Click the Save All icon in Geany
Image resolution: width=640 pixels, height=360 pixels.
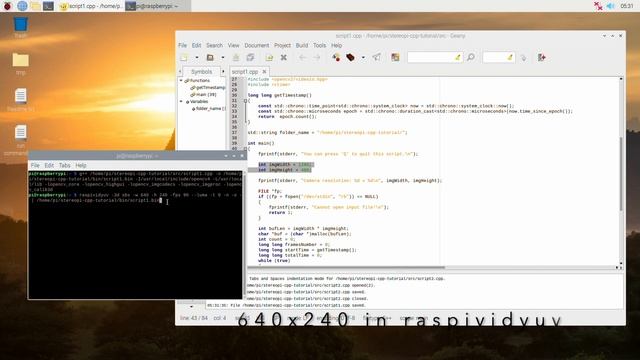(x=250, y=58)
